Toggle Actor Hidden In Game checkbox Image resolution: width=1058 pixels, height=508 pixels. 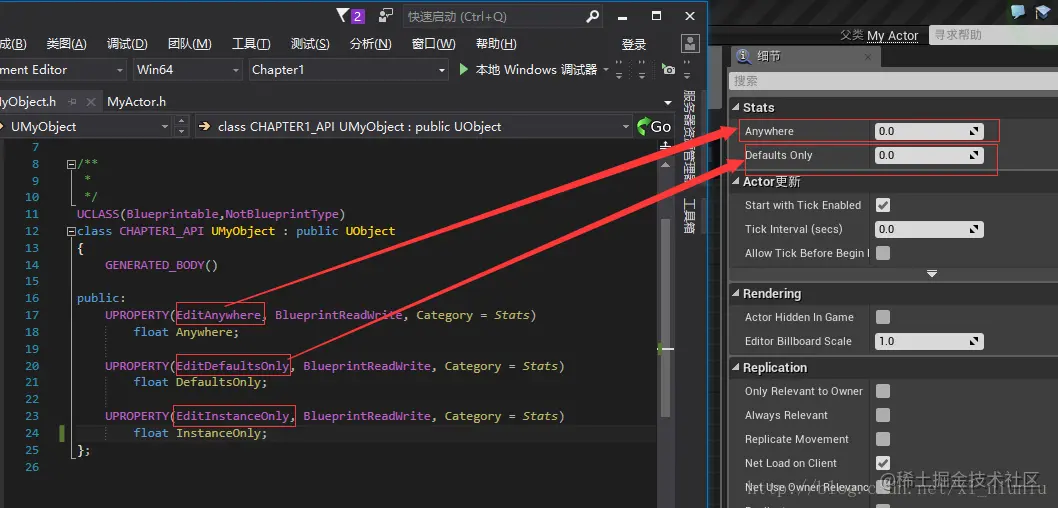coord(883,317)
